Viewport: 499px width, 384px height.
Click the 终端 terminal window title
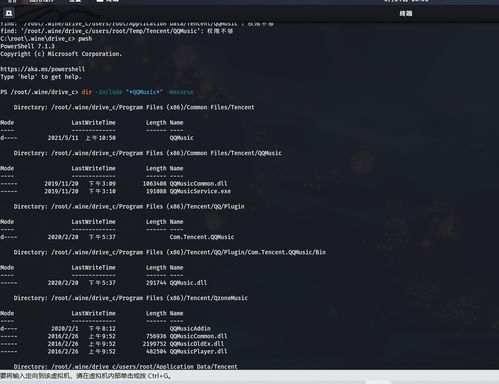point(406,13)
